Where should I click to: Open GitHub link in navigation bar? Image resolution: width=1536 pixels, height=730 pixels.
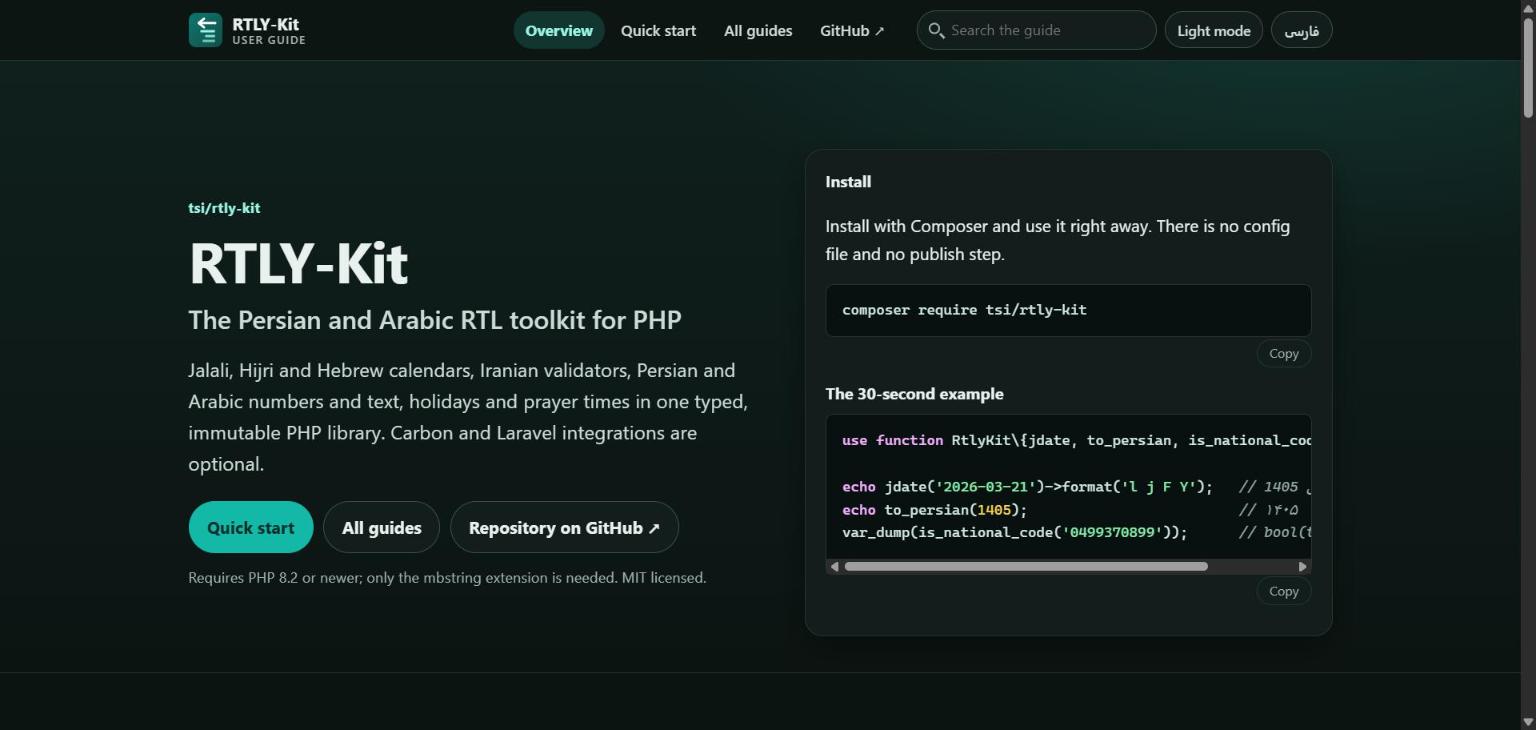pos(852,30)
